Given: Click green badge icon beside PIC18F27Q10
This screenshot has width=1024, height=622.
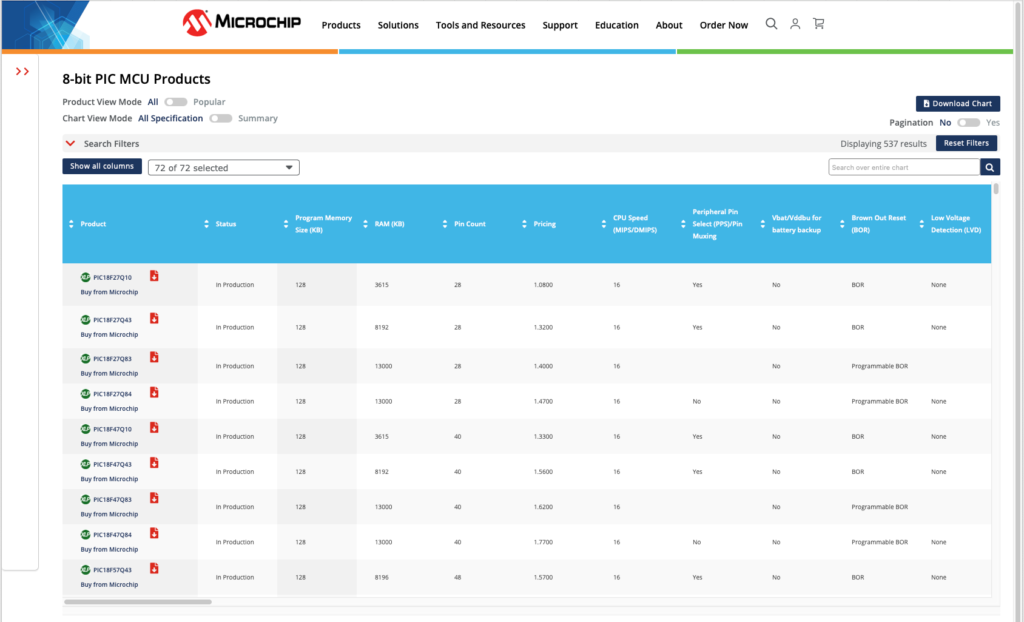Looking at the screenshot, I should (86, 277).
